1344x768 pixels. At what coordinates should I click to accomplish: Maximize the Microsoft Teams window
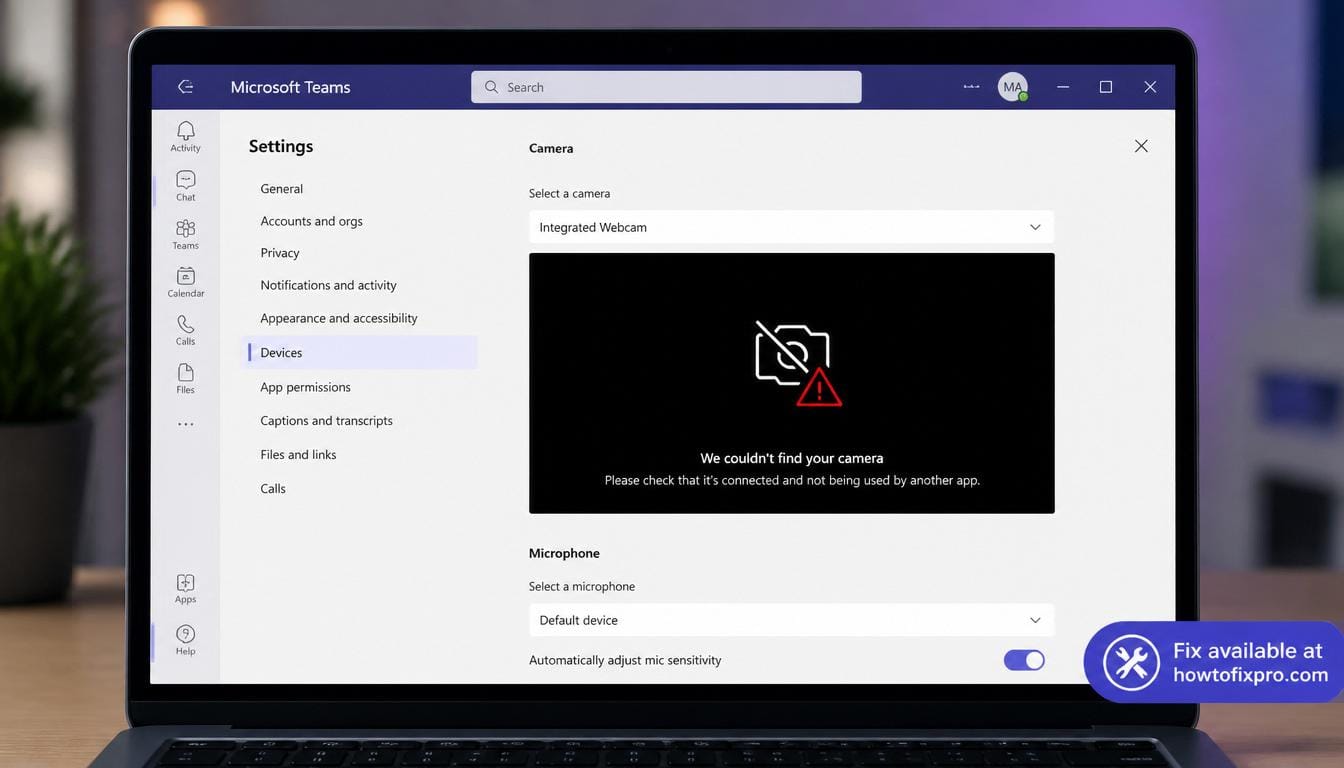tap(1106, 87)
